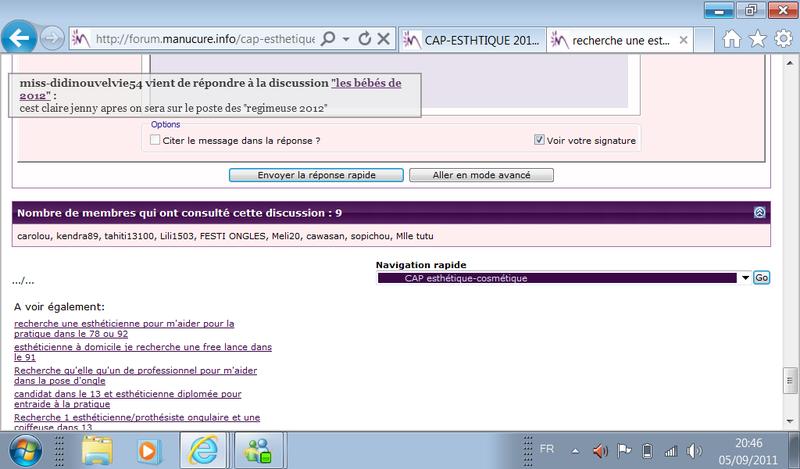Uncheck the 'Voir votre signature' checkbox
This screenshot has height=469, width=800.
(x=540, y=141)
